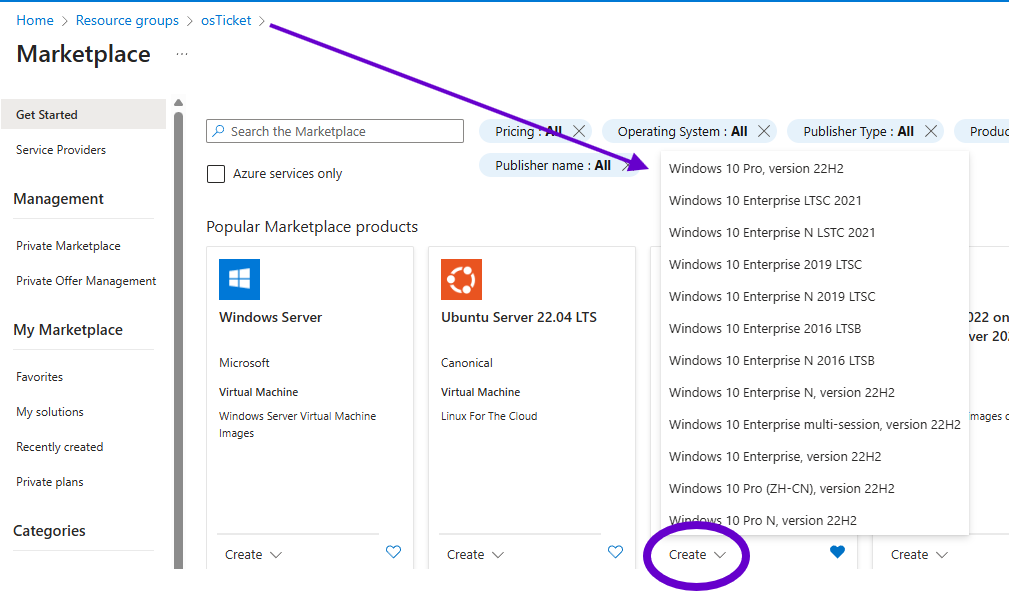
Task: Click the Canonical publisher text
Action: pyautogui.click(x=467, y=363)
